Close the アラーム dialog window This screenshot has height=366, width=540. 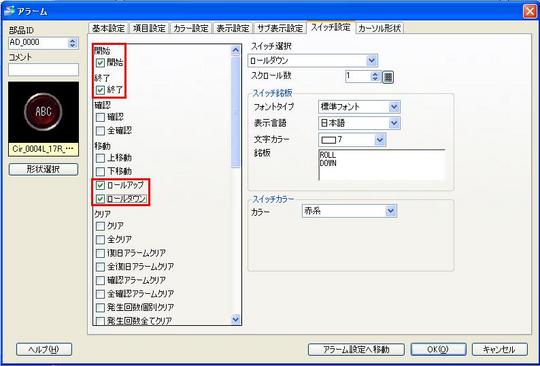click(530, 11)
